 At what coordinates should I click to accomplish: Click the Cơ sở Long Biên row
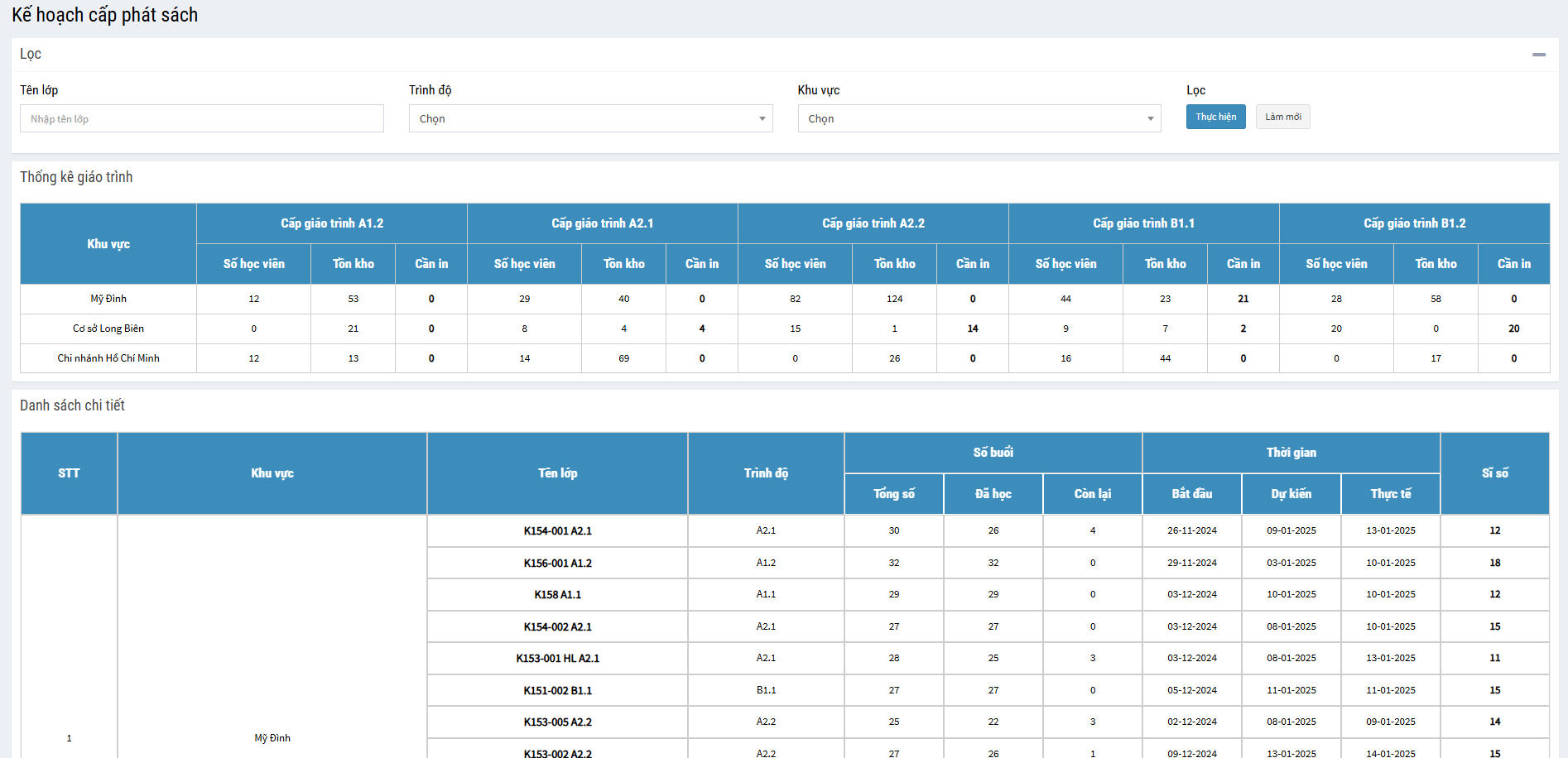[x=108, y=329]
